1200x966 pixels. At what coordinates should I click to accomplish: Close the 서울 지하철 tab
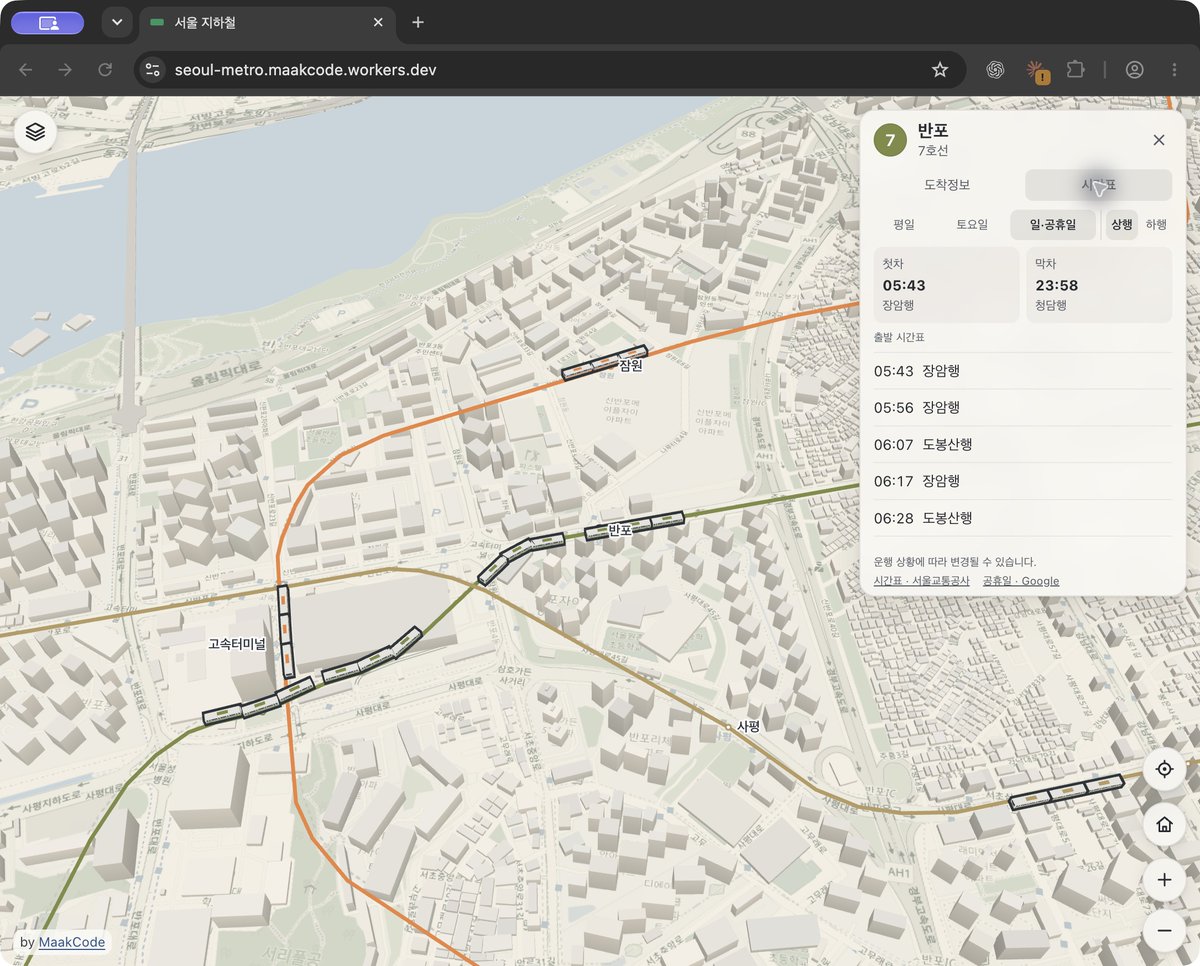tap(378, 22)
